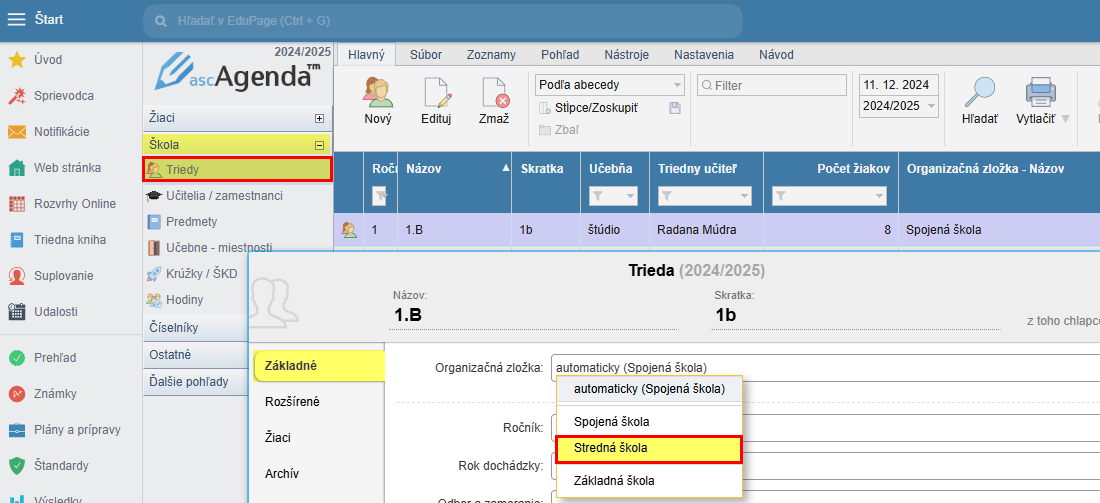Open the 2024/2025 school year dropdown
Viewport: 1100px width, 503px height.
pyautogui.click(x=931, y=105)
